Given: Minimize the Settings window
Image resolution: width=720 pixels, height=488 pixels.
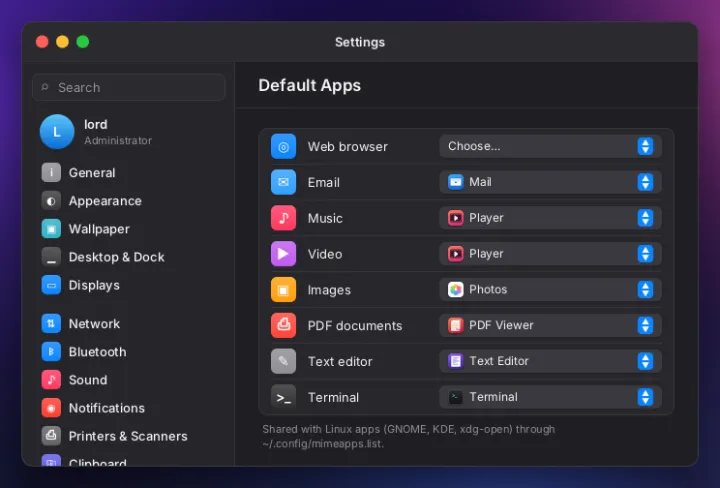Looking at the screenshot, I should [x=62, y=42].
